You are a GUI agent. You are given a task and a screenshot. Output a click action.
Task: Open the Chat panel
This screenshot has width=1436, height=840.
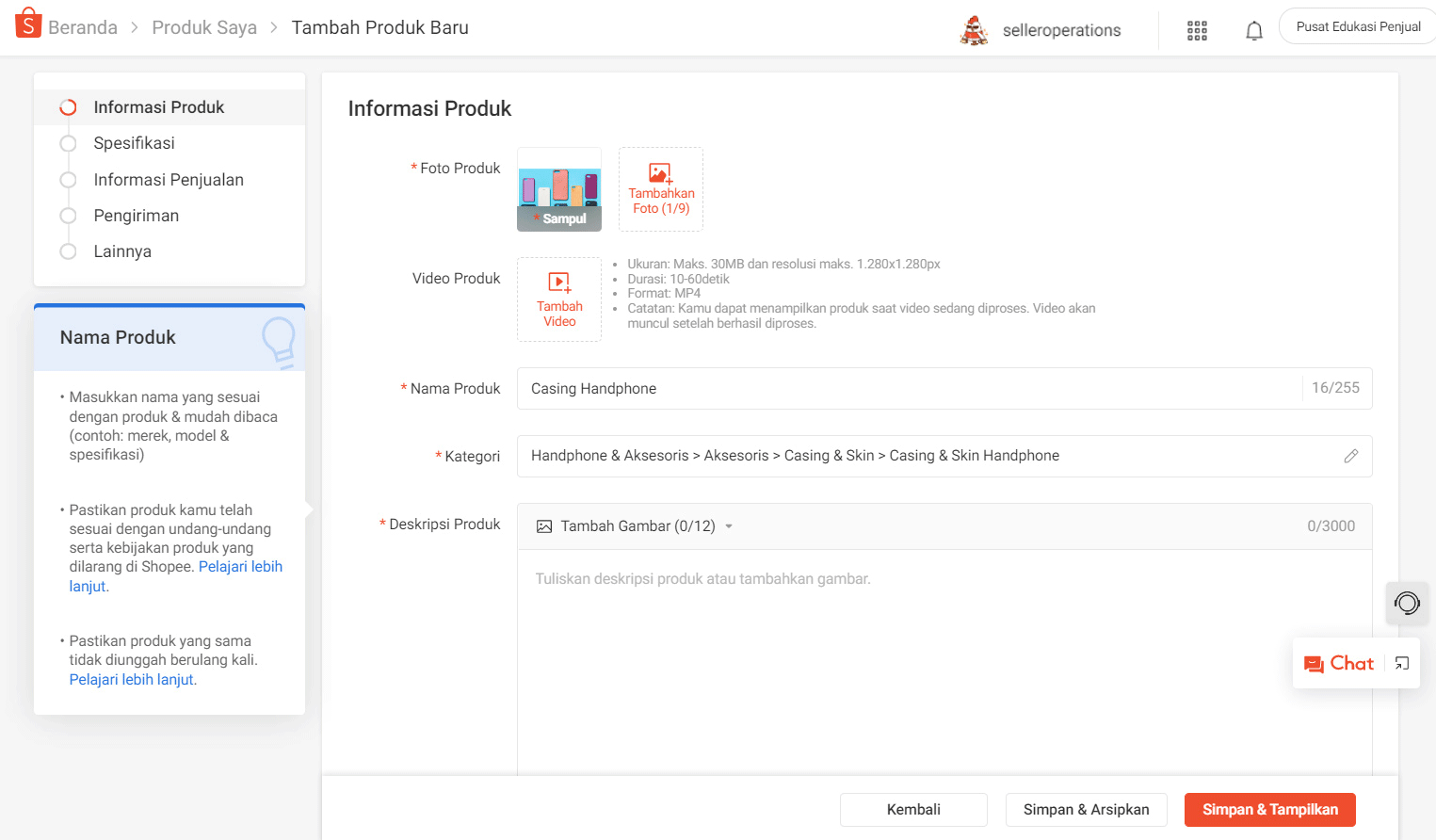click(1342, 663)
